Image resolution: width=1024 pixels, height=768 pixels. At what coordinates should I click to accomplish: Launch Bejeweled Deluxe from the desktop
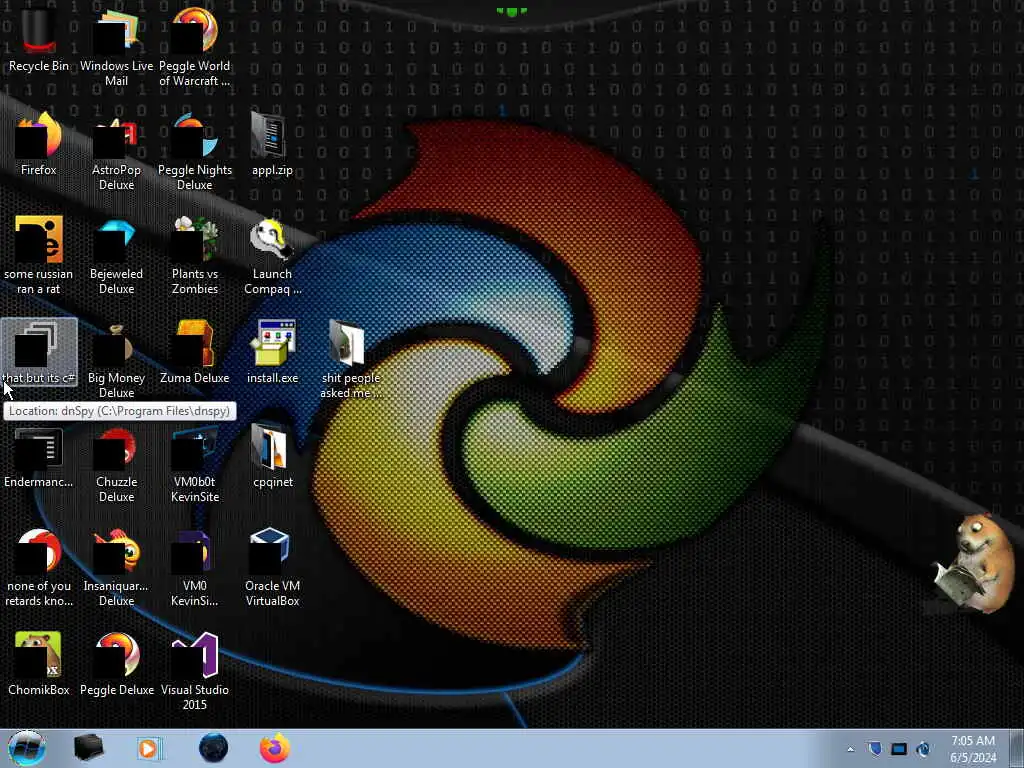coord(116,255)
